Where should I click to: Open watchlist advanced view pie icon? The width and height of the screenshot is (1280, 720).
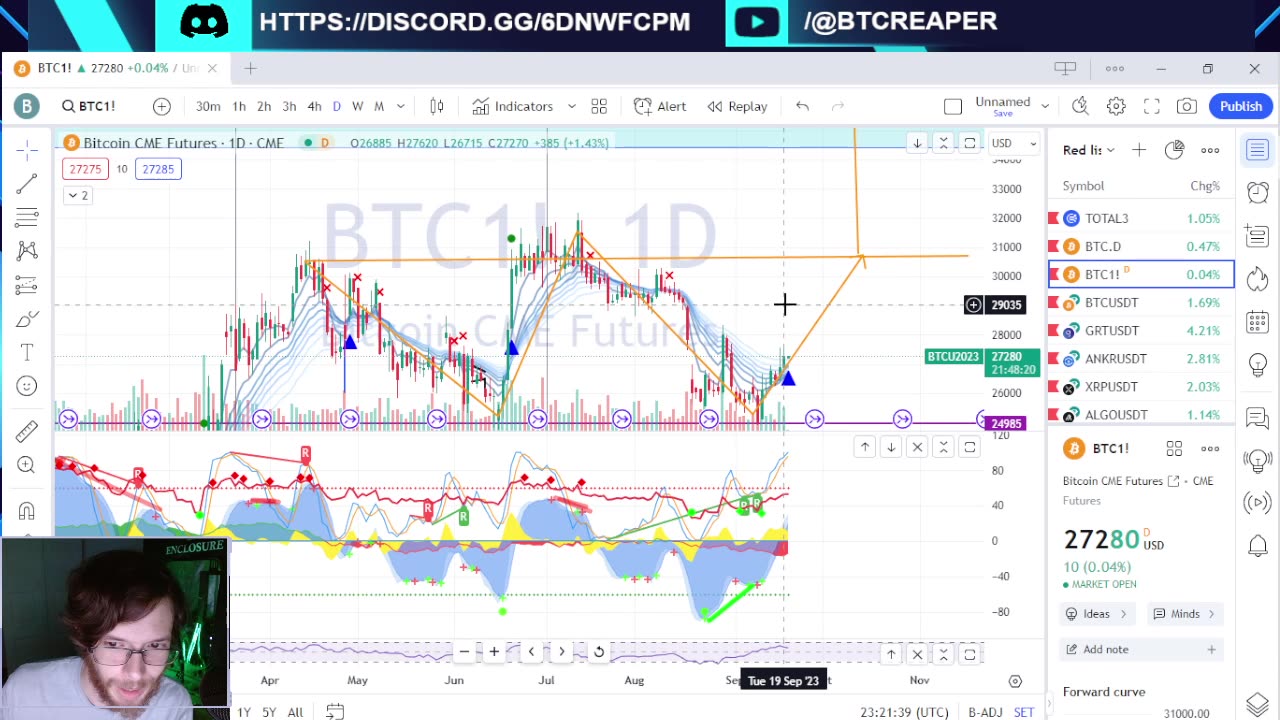[1174, 150]
